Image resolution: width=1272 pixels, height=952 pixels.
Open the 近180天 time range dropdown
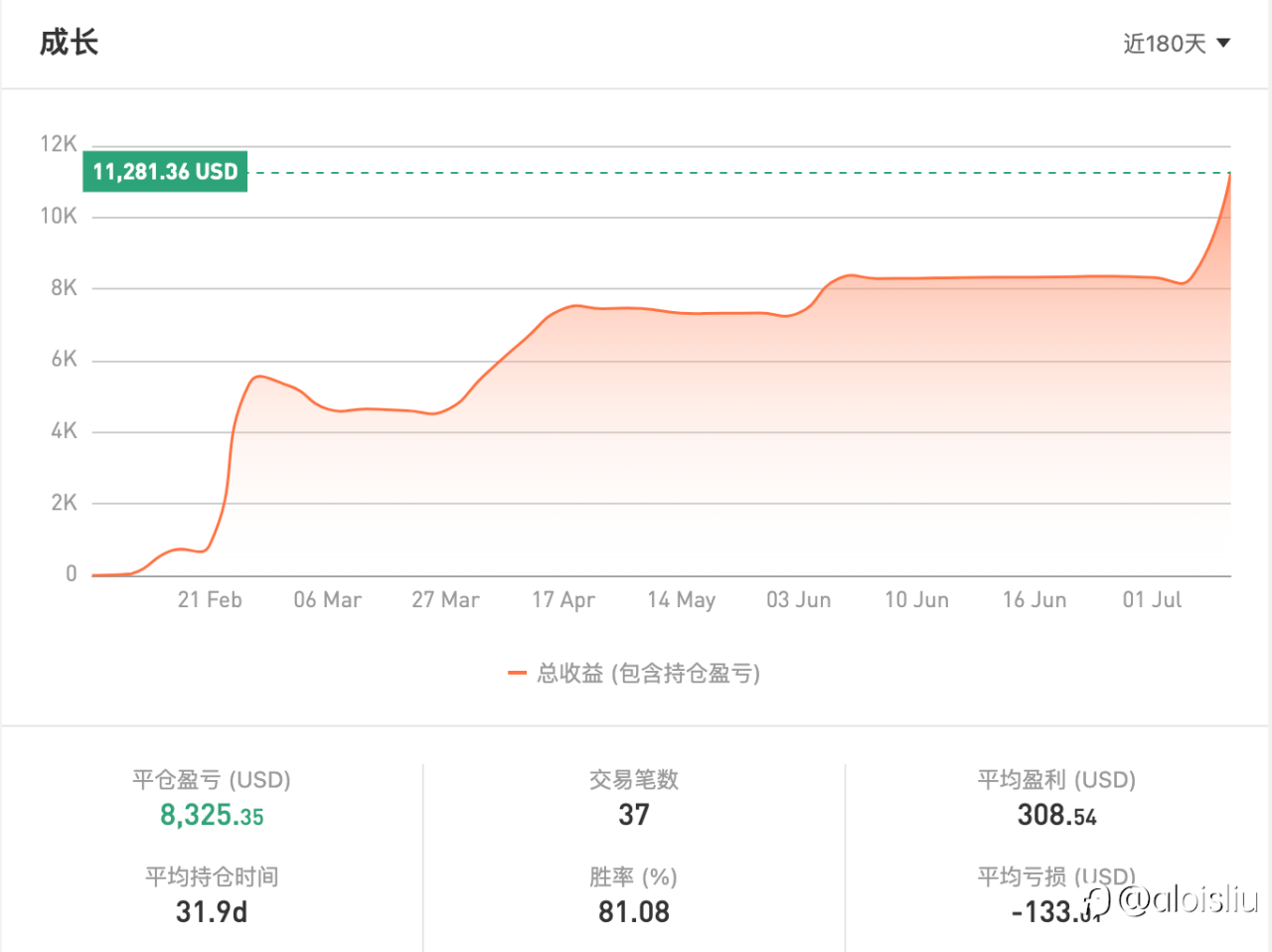click(x=1165, y=44)
